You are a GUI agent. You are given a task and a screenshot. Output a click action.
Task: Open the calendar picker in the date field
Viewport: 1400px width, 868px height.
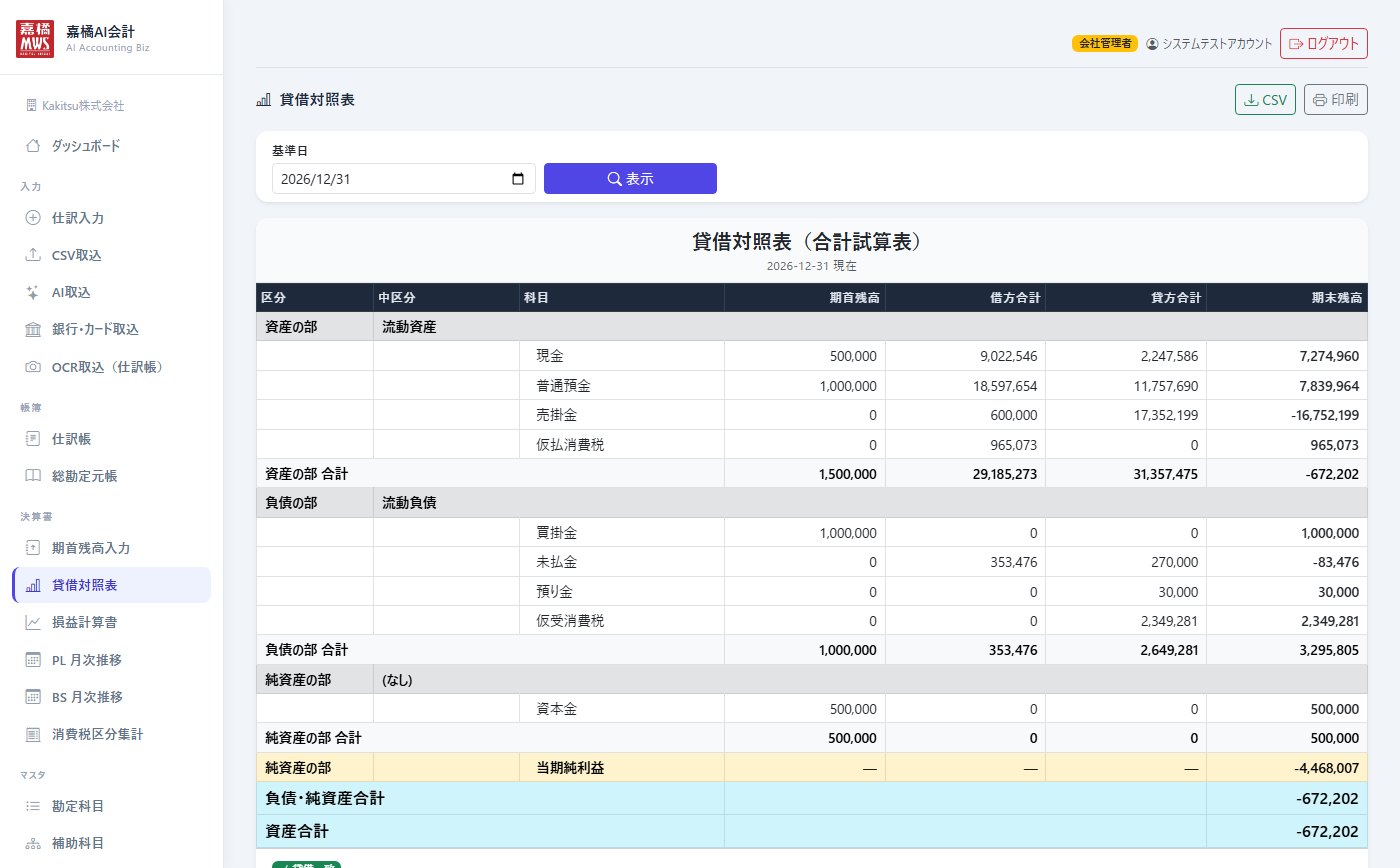[518, 179]
